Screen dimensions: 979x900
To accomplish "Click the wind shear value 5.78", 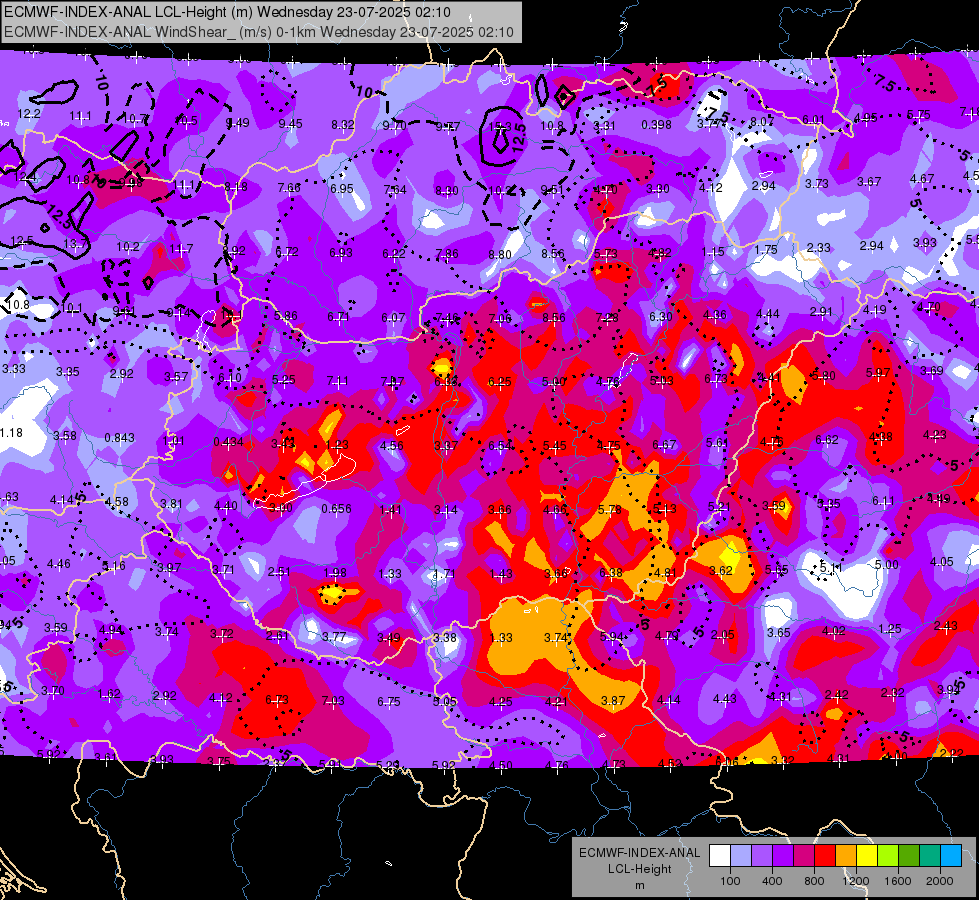I will tap(610, 510).
